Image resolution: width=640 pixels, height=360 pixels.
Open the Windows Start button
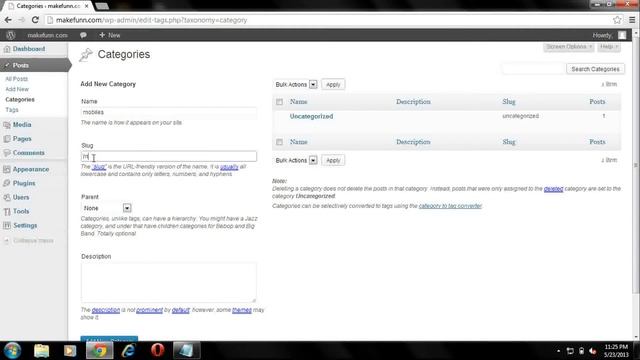[12, 351]
